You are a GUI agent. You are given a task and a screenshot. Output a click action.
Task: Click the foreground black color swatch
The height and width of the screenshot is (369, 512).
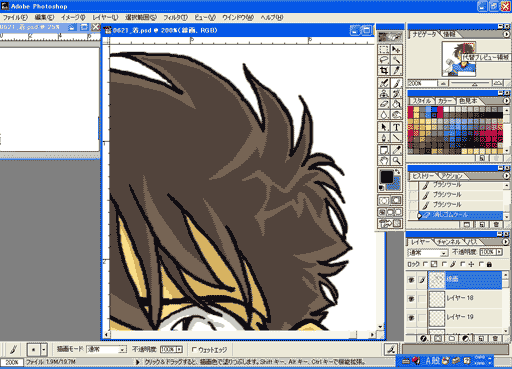(386, 176)
